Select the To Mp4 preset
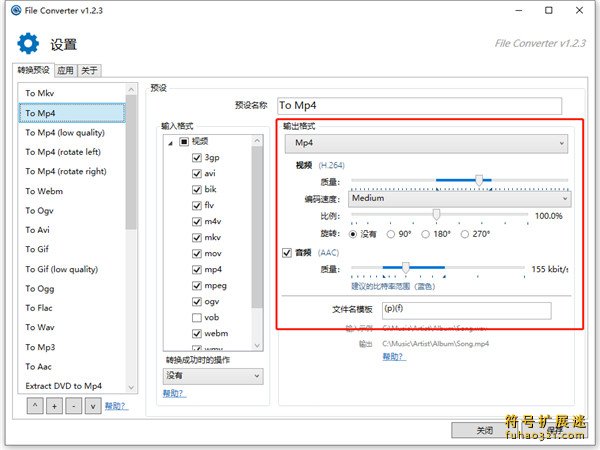Viewport: 600px width, 450px height. click(72, 113)
